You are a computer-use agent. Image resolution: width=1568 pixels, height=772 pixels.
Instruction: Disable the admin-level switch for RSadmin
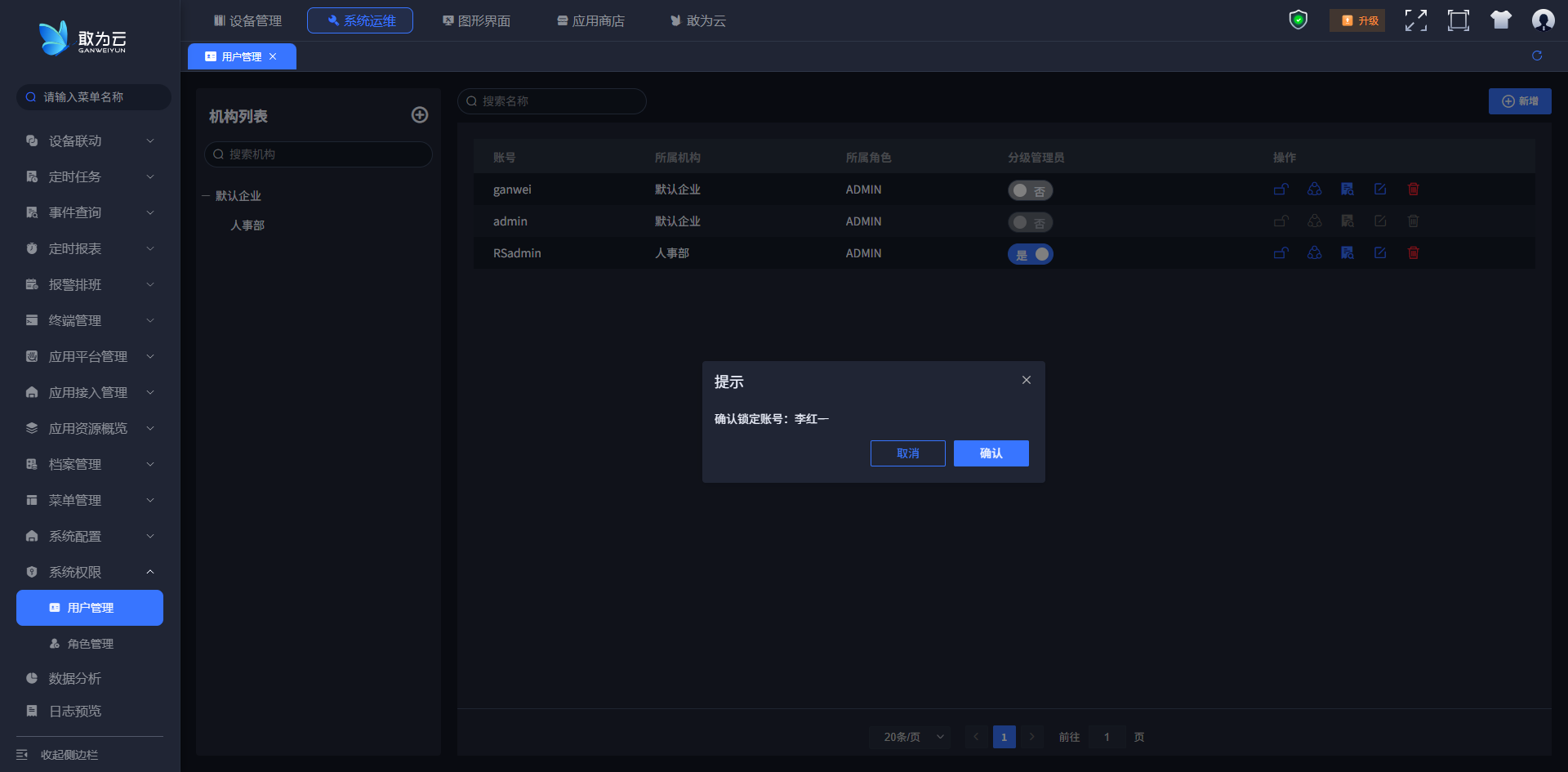coord(1030,254)
